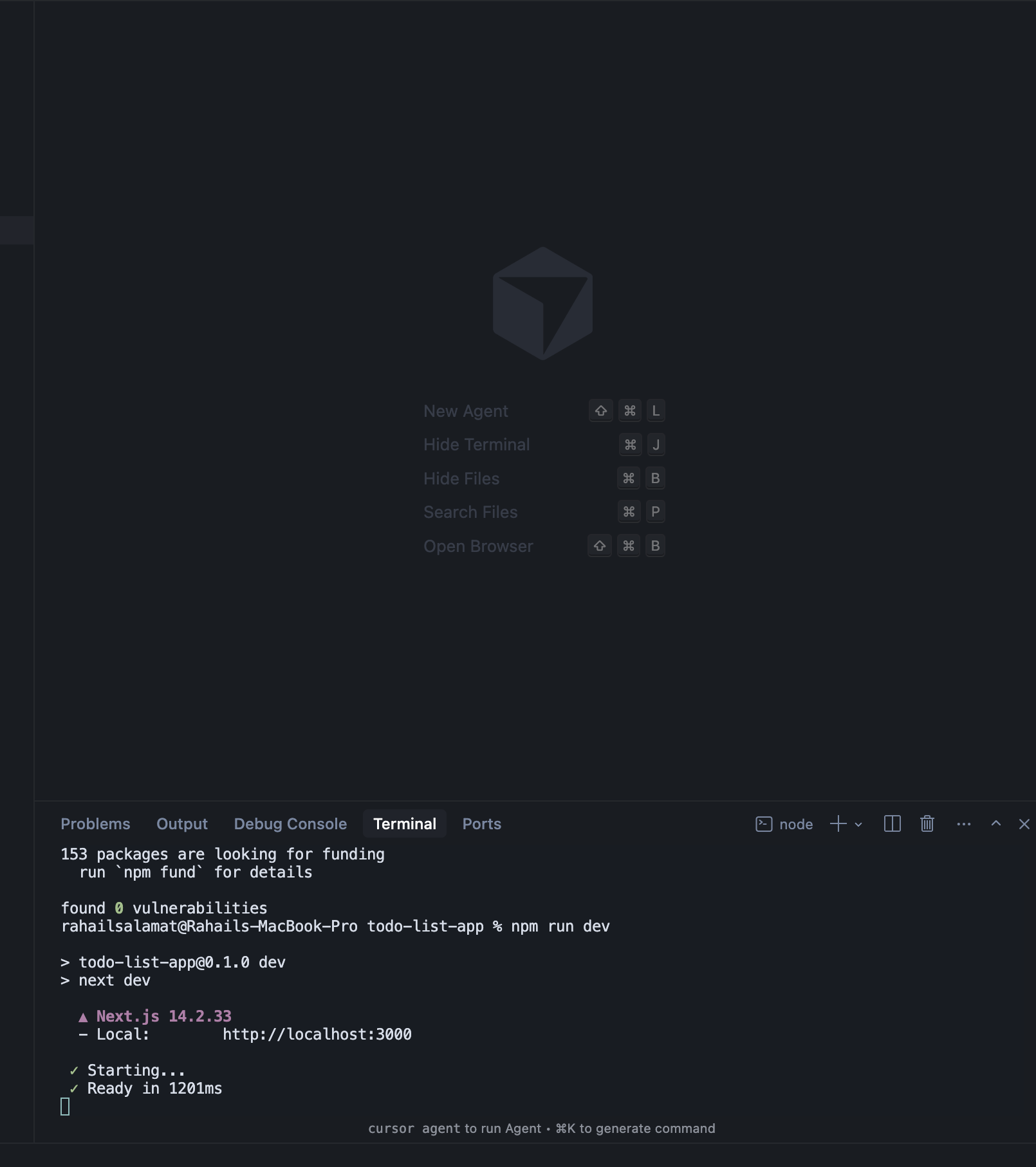Create a new terminal with plus icon

coord(838,824)
